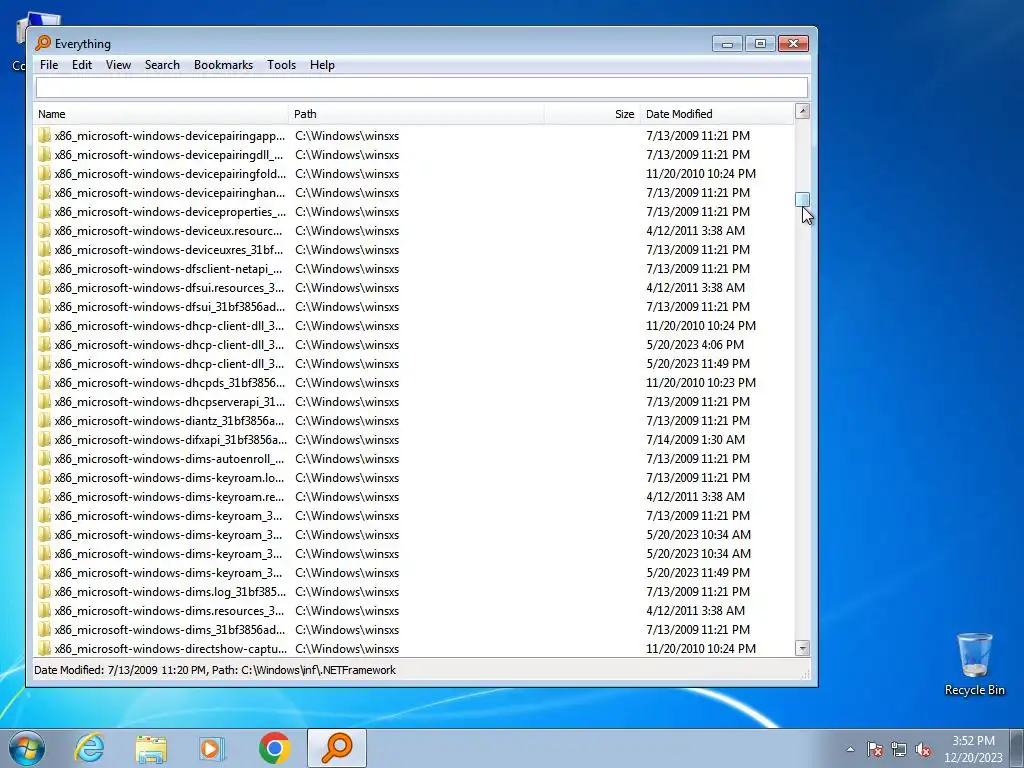Show hidden tray icons arrow

(x=850, y=749)
